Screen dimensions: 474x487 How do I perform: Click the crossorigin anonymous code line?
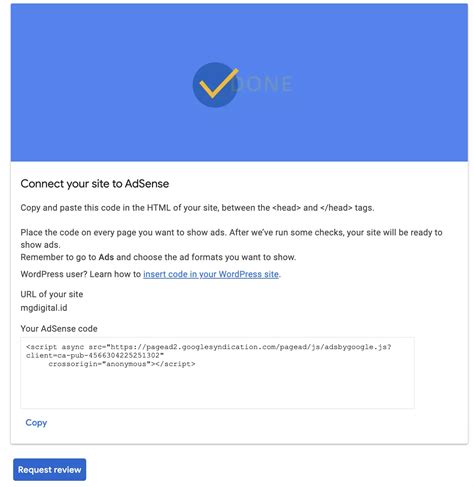pyautogui.click(x=122, y=364)
